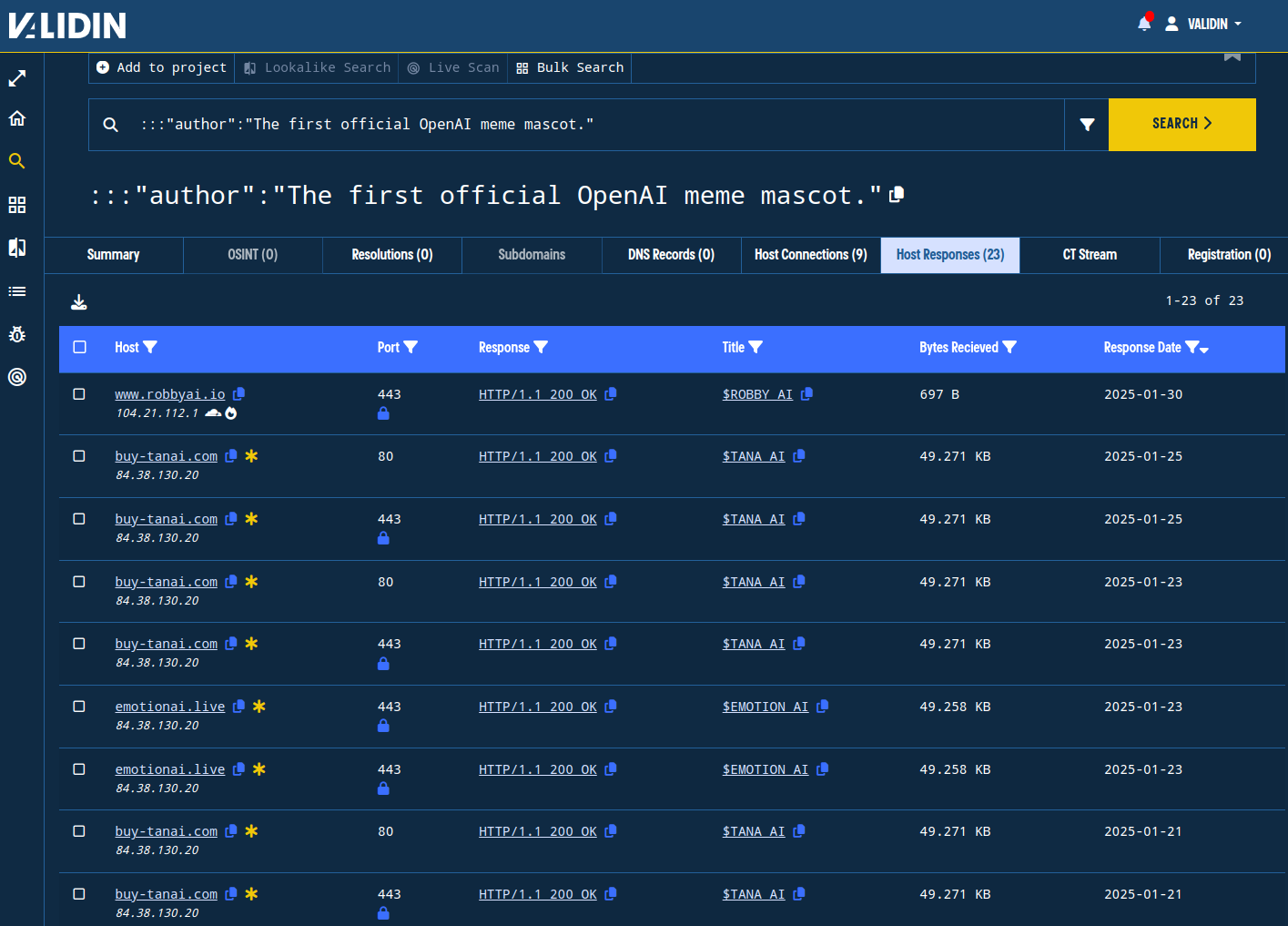Open the bug sidebar icon

tap(17, 334)
